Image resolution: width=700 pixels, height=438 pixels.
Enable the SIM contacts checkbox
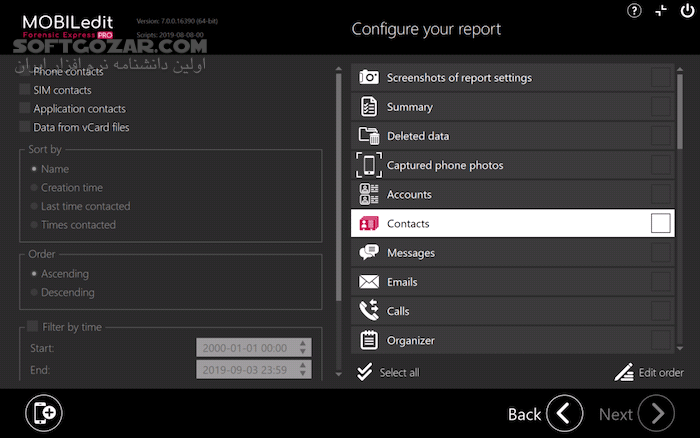(25, 90)
